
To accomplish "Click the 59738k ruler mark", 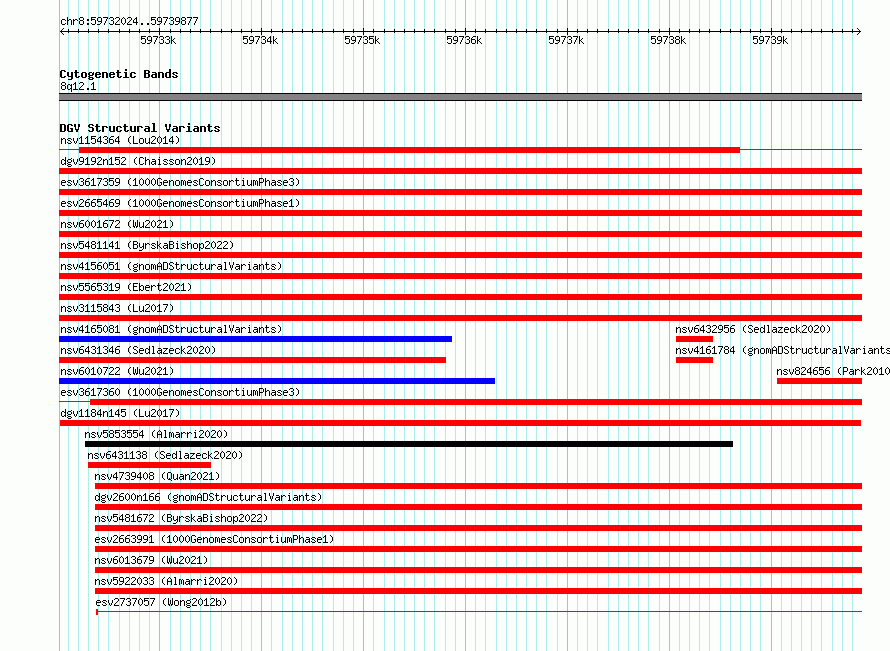I will pyautogui.click(x=668, y=40).
